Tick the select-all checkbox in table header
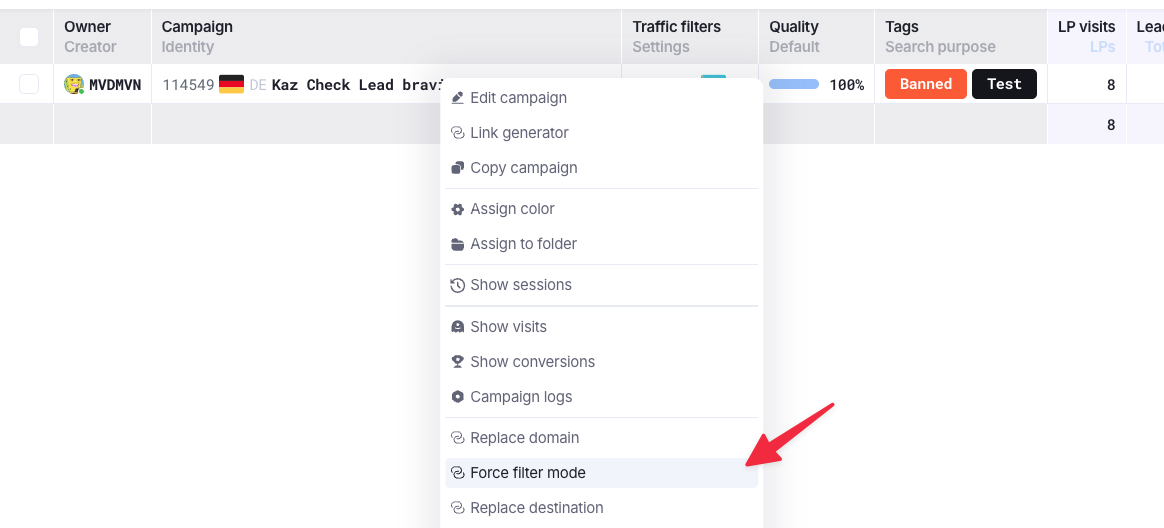Viewport: 1164px width, 528px height. 29,36
